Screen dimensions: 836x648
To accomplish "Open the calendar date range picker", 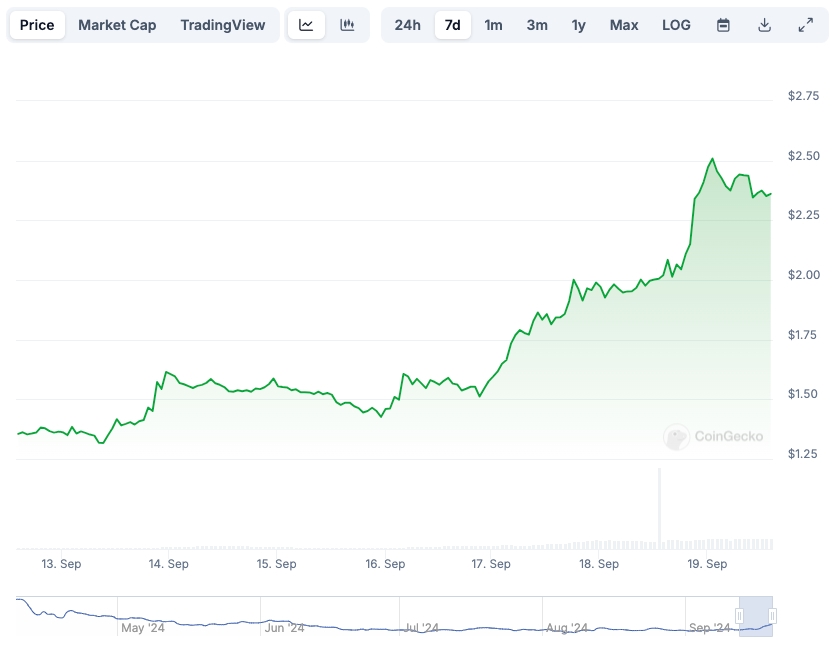I will (x=723, y=25).
